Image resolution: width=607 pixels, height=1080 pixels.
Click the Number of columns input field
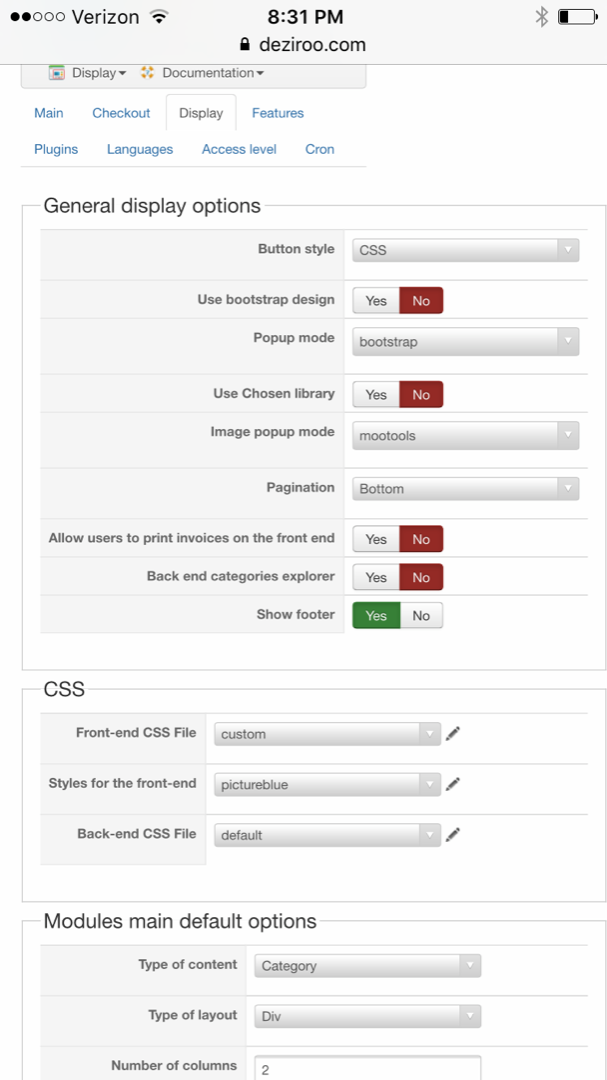[367, 1069]
